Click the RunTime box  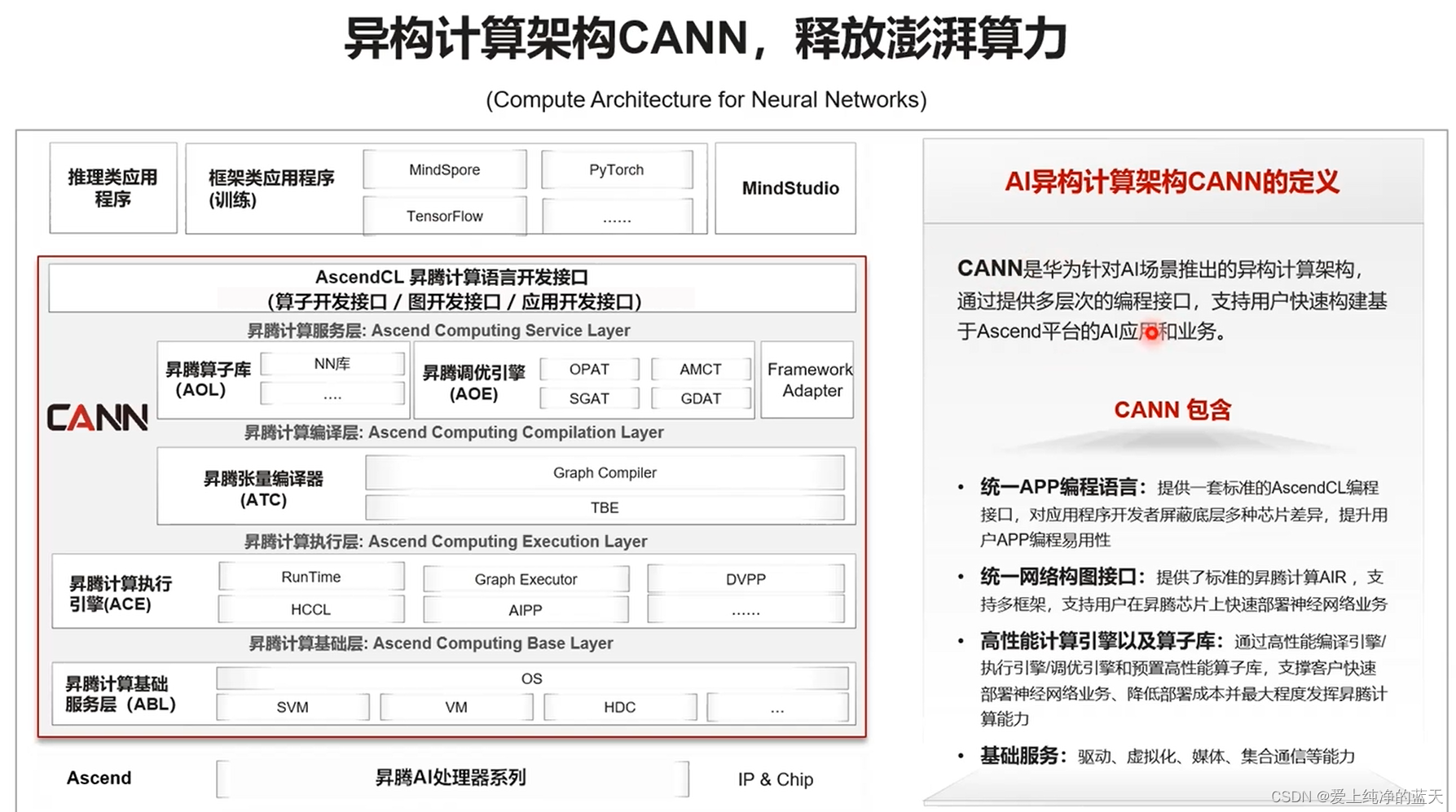(311, 577)
